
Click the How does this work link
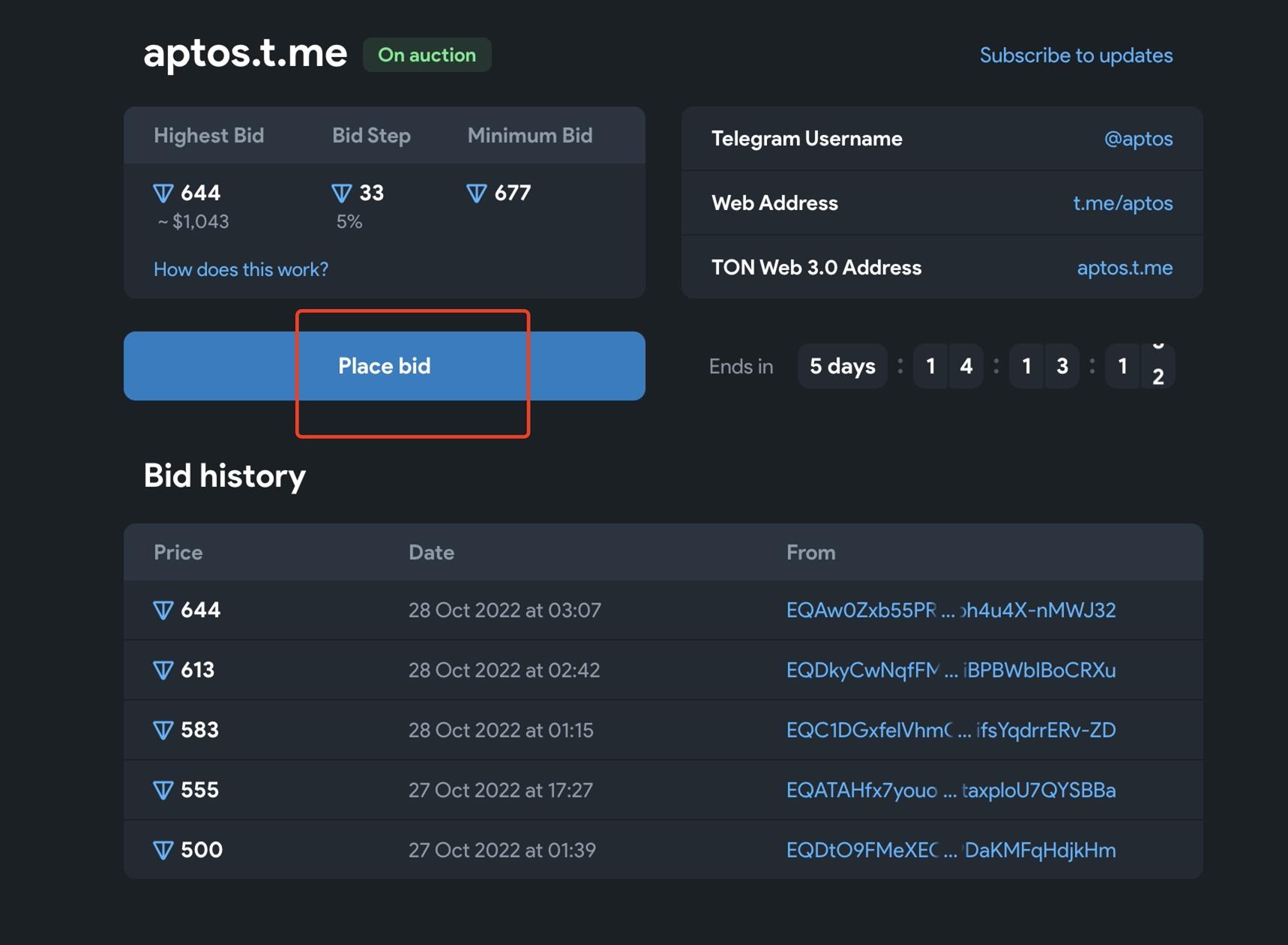[x=241, y=269]
